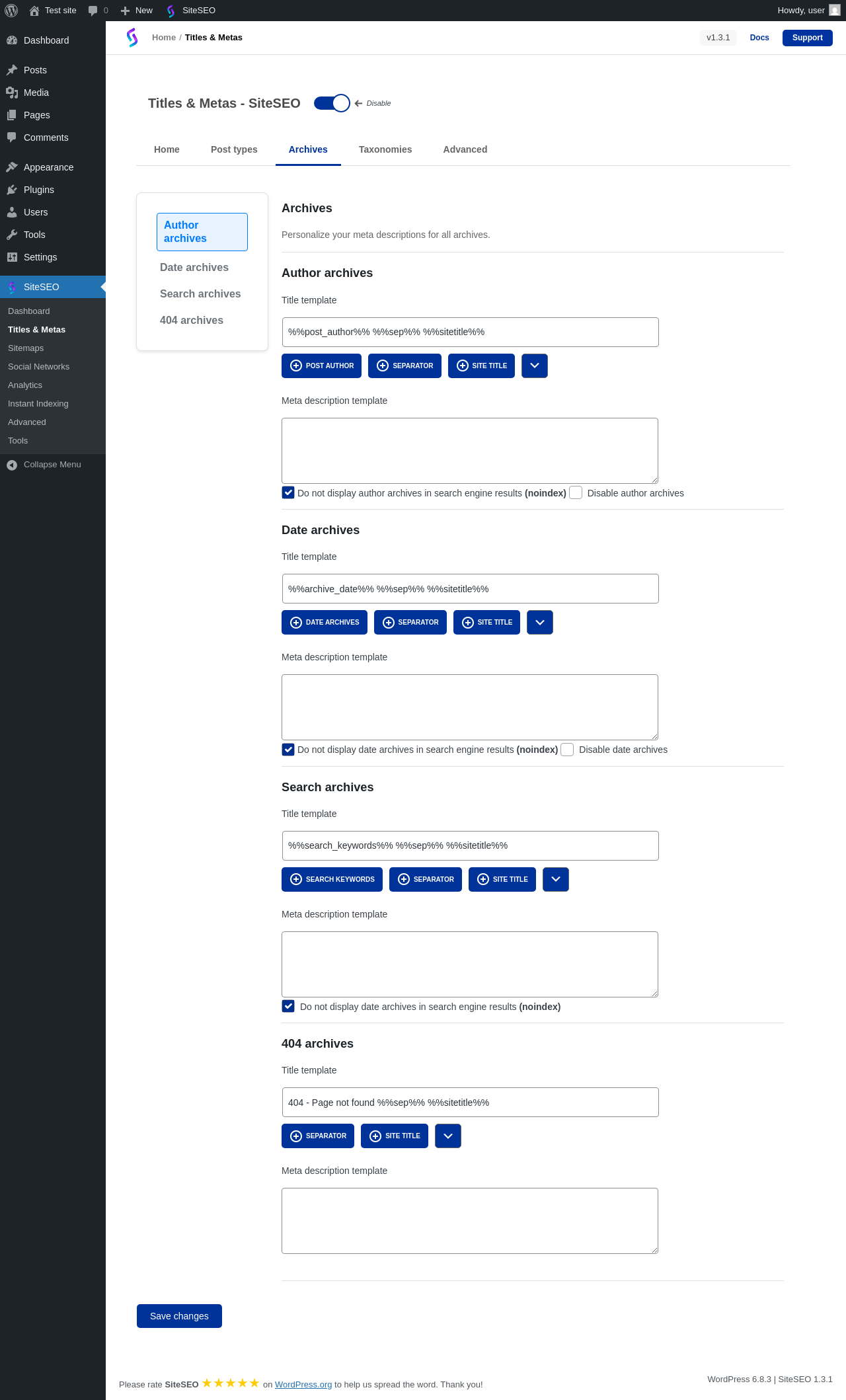846x1400 pixels.
Task: Select the Archives tab
Action: [x=308, y=149]
